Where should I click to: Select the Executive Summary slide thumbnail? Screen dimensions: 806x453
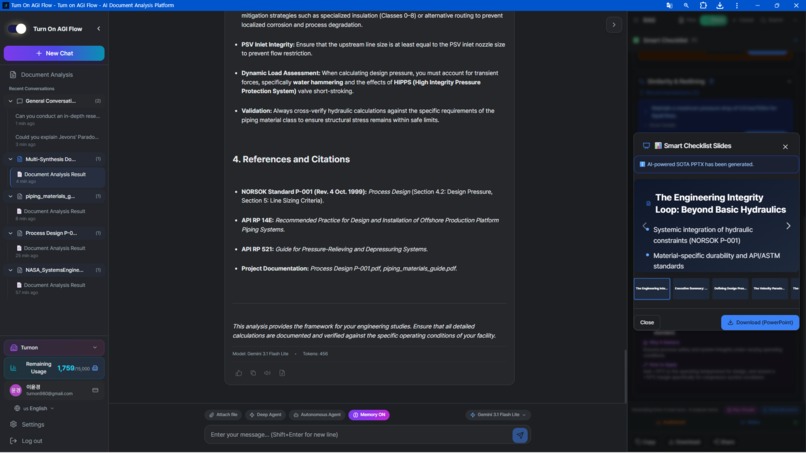pyautogui.click(x=691, y=288)
